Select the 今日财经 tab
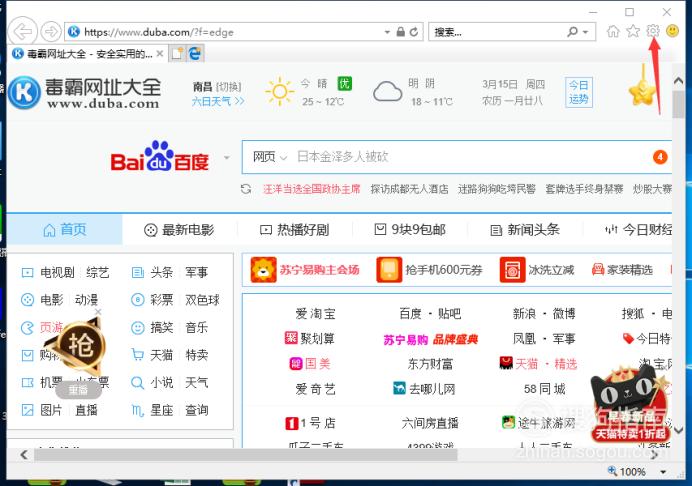Screen dimensions: 692x486 tap(639, 230)
